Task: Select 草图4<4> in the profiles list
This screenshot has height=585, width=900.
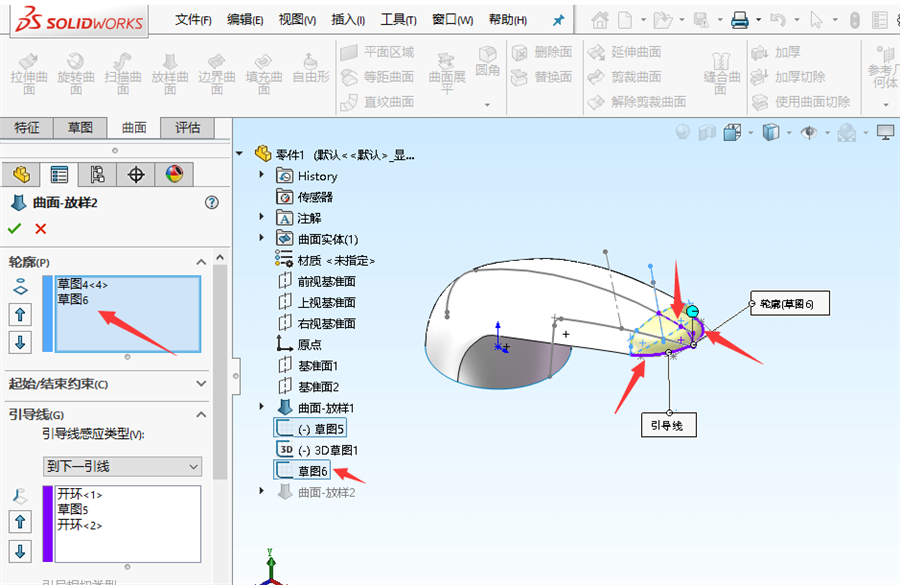Action: (x=82, y=284)
